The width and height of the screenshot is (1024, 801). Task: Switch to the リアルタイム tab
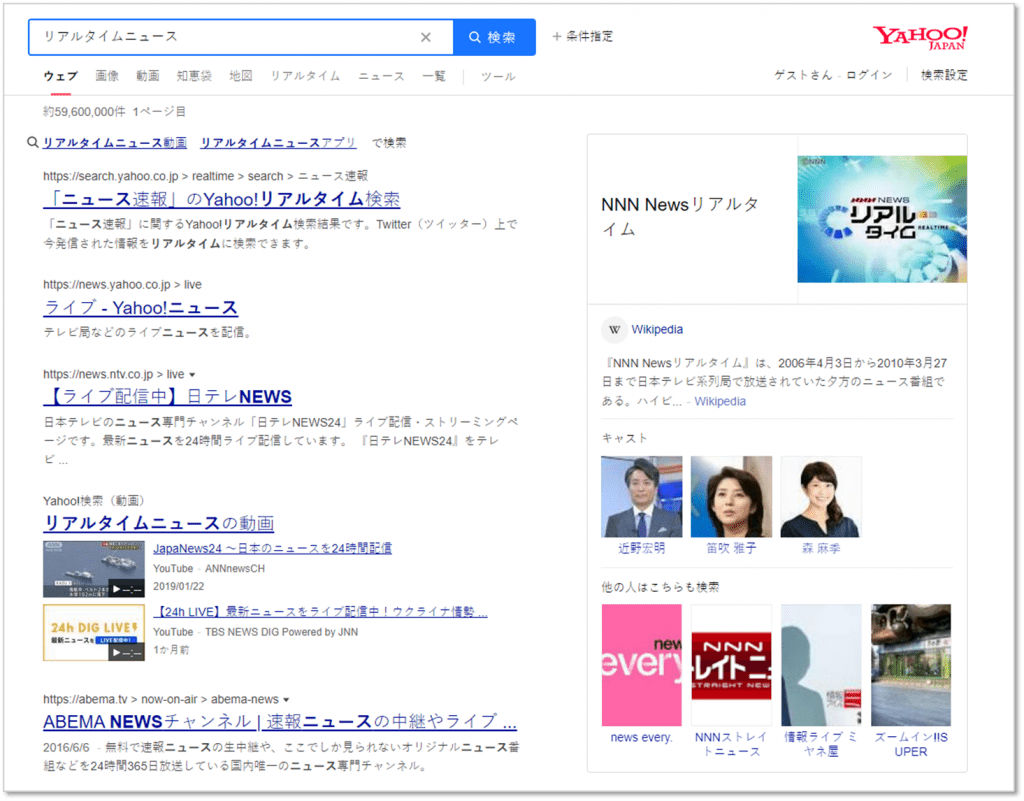[305, 76]
